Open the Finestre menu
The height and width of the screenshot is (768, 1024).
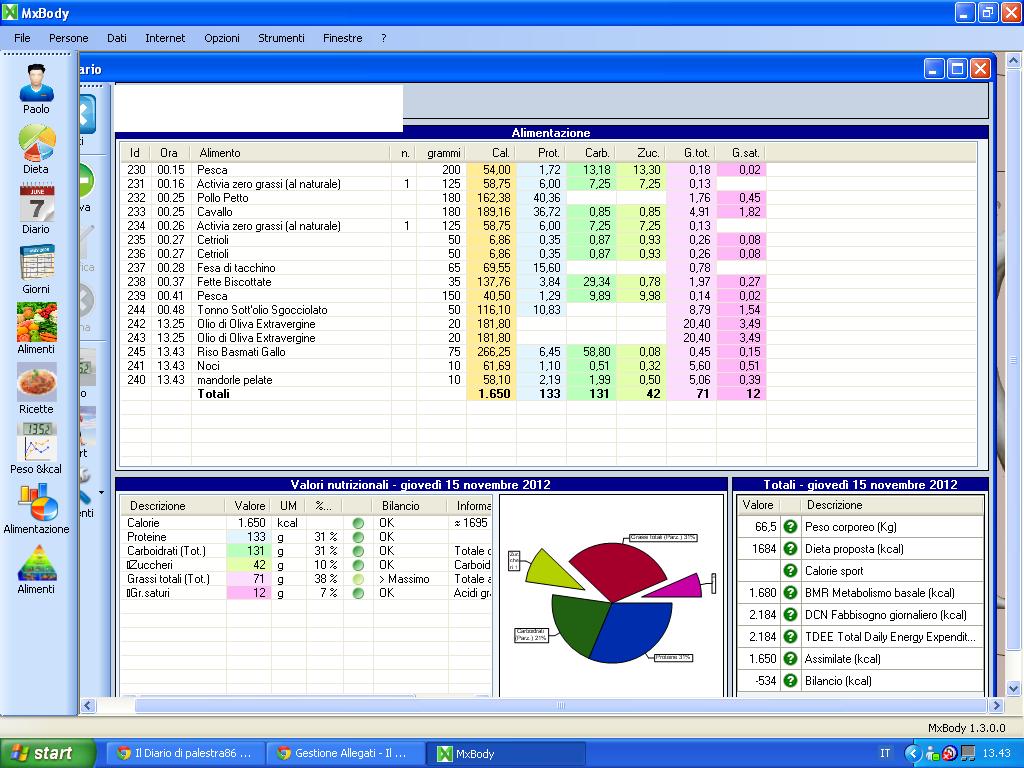tap(342, 38)
